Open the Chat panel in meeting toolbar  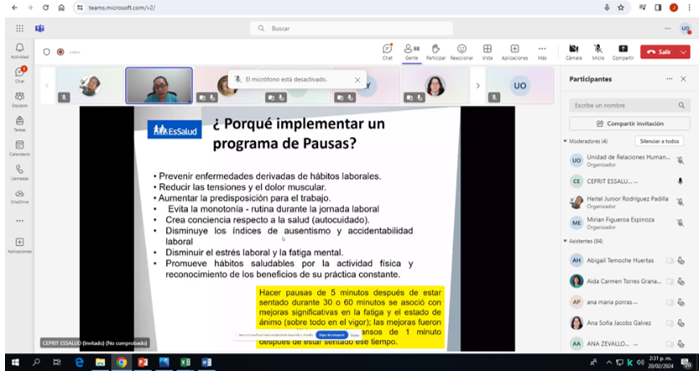coord(387,52)
